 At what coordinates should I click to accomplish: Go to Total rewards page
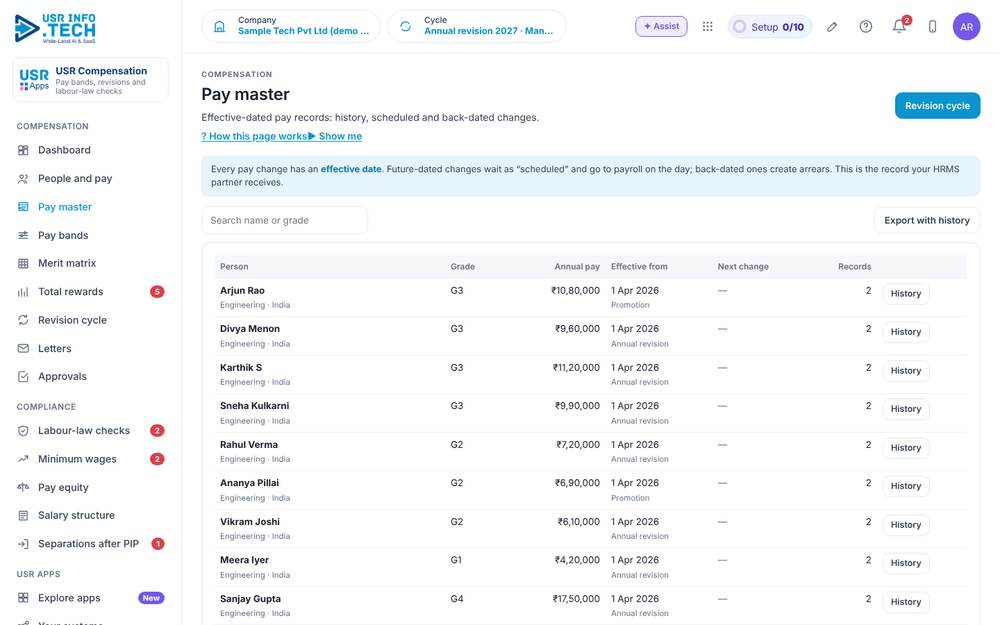70,292
